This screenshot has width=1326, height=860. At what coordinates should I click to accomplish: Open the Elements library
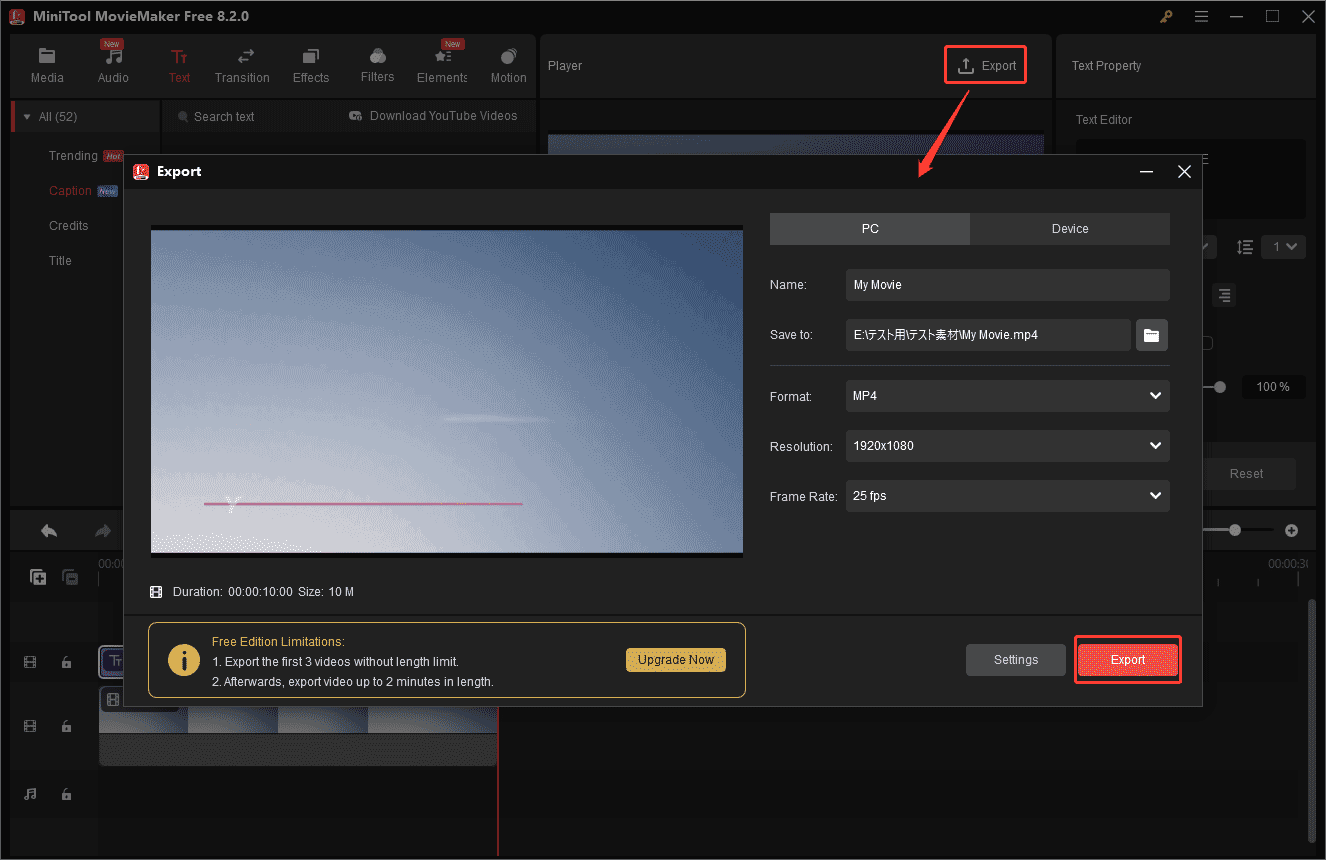tap(442, 66)
